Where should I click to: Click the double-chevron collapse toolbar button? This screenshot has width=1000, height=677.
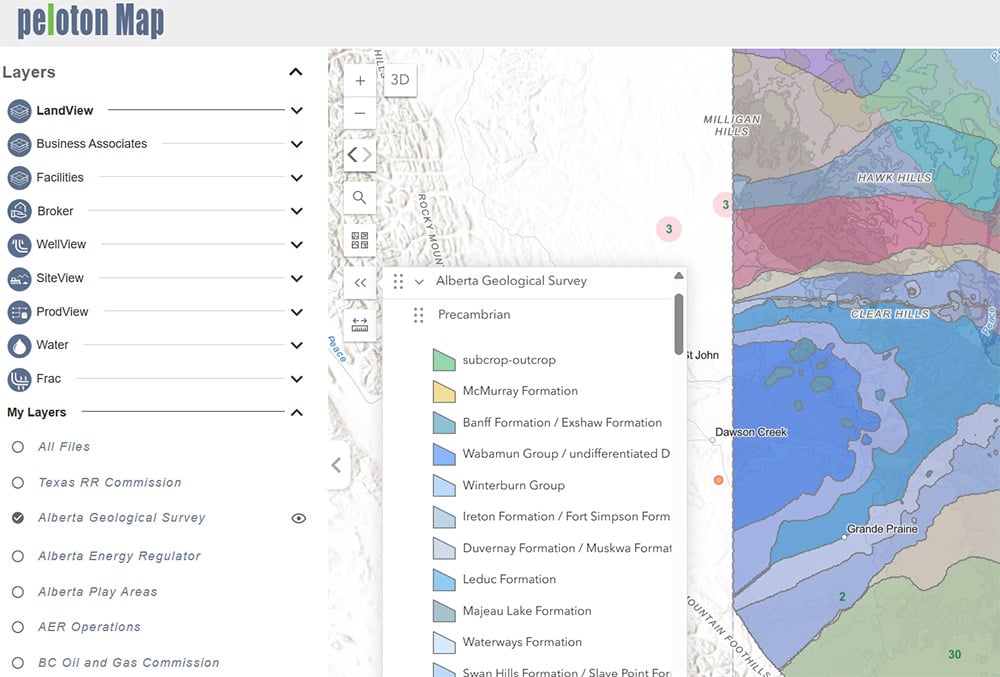point(360,283)
